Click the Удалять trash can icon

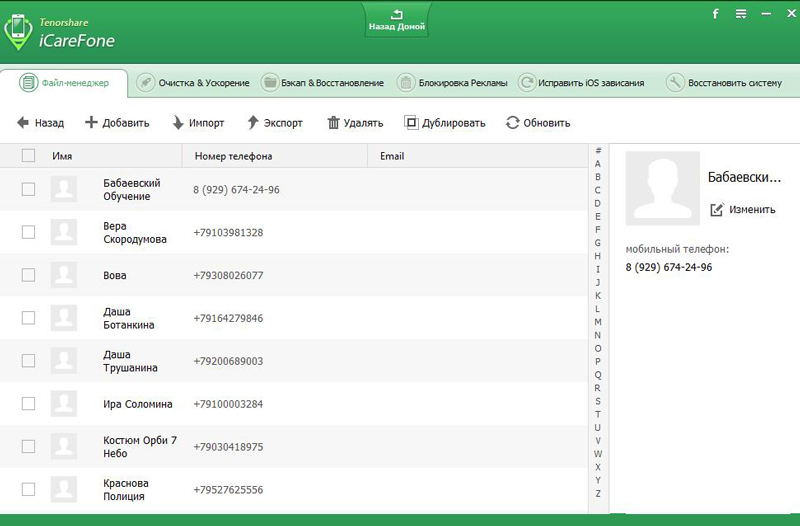click(333, 122)
